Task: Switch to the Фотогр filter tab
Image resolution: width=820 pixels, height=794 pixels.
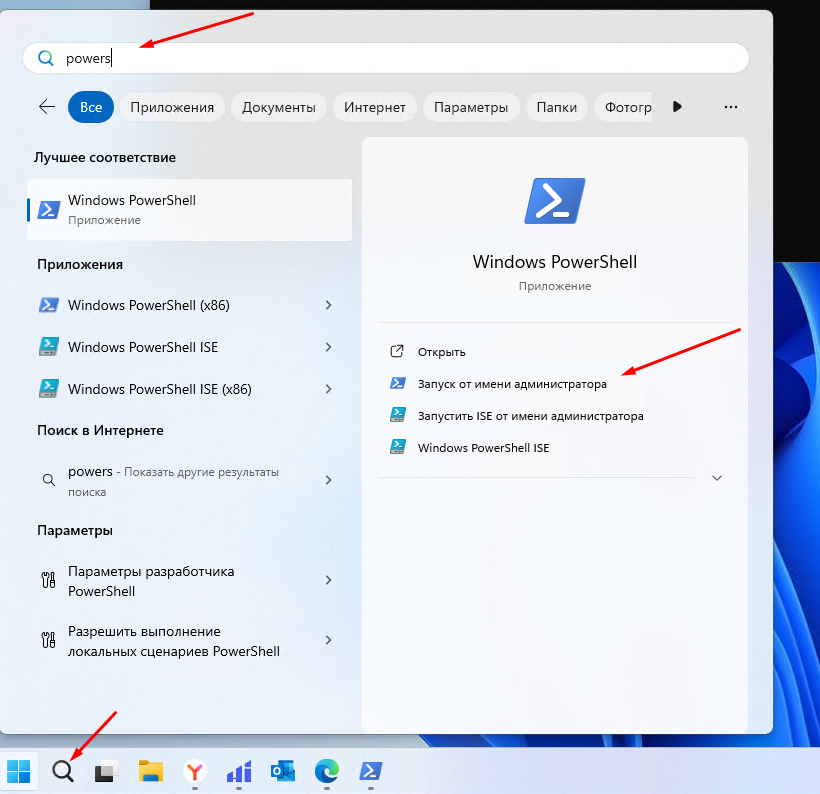Action: 623,107
